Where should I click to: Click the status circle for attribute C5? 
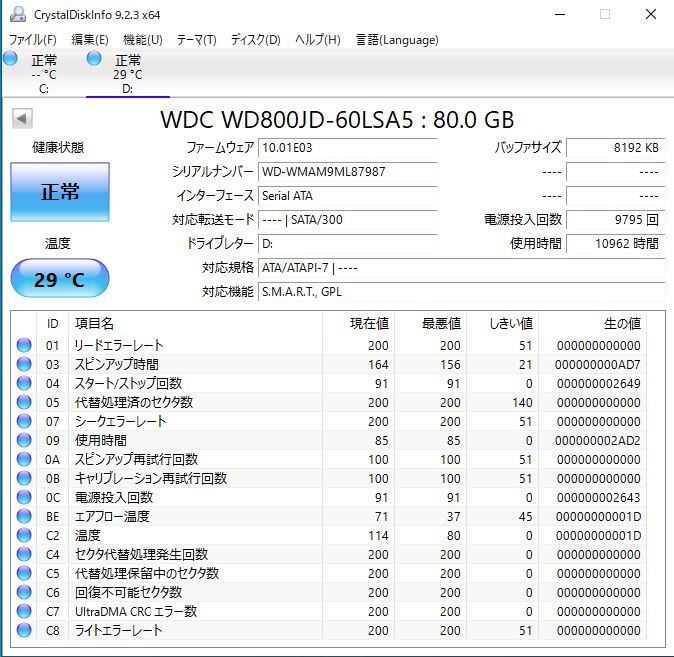click(x=24, y=573)
